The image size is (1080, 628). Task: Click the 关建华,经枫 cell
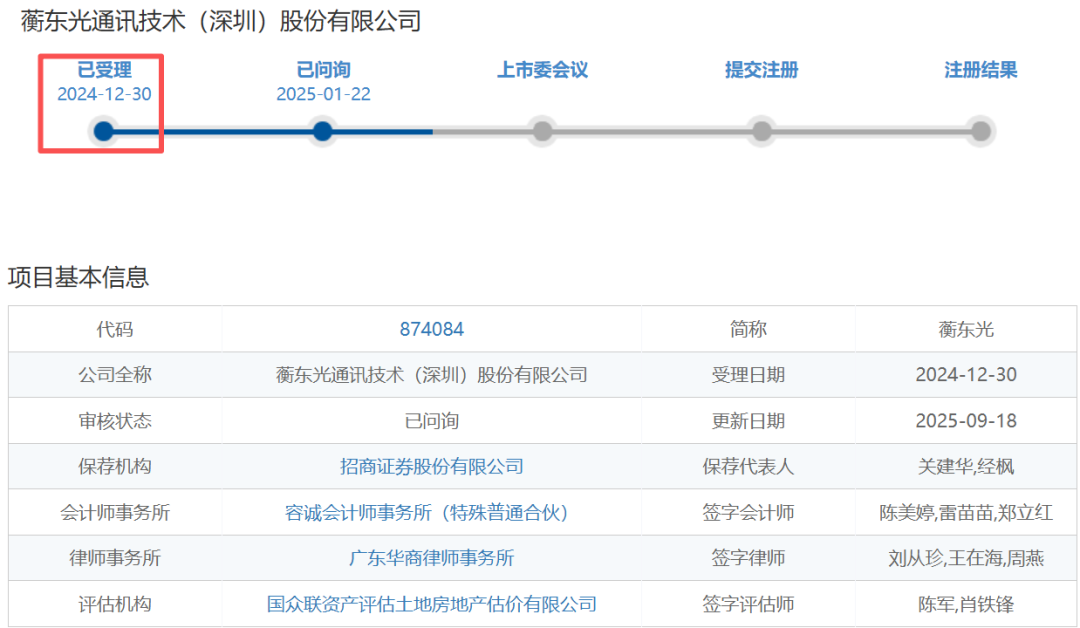pyautogui.click(x=966, y=466)
